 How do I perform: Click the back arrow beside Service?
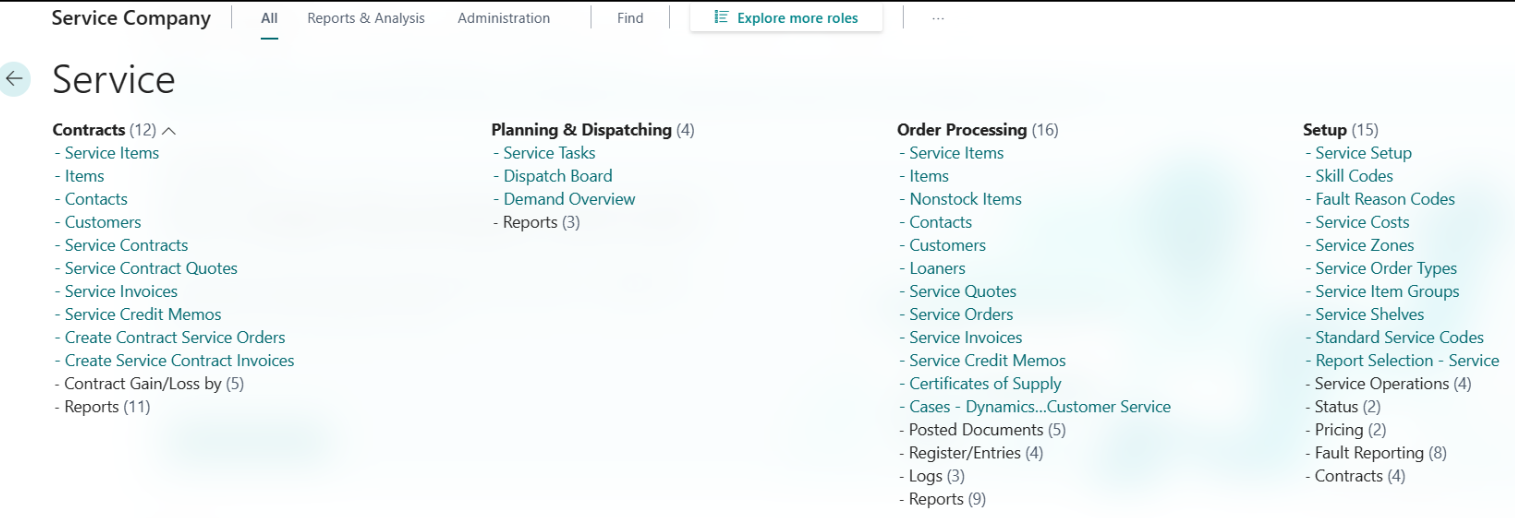click(x=15, y=79)
